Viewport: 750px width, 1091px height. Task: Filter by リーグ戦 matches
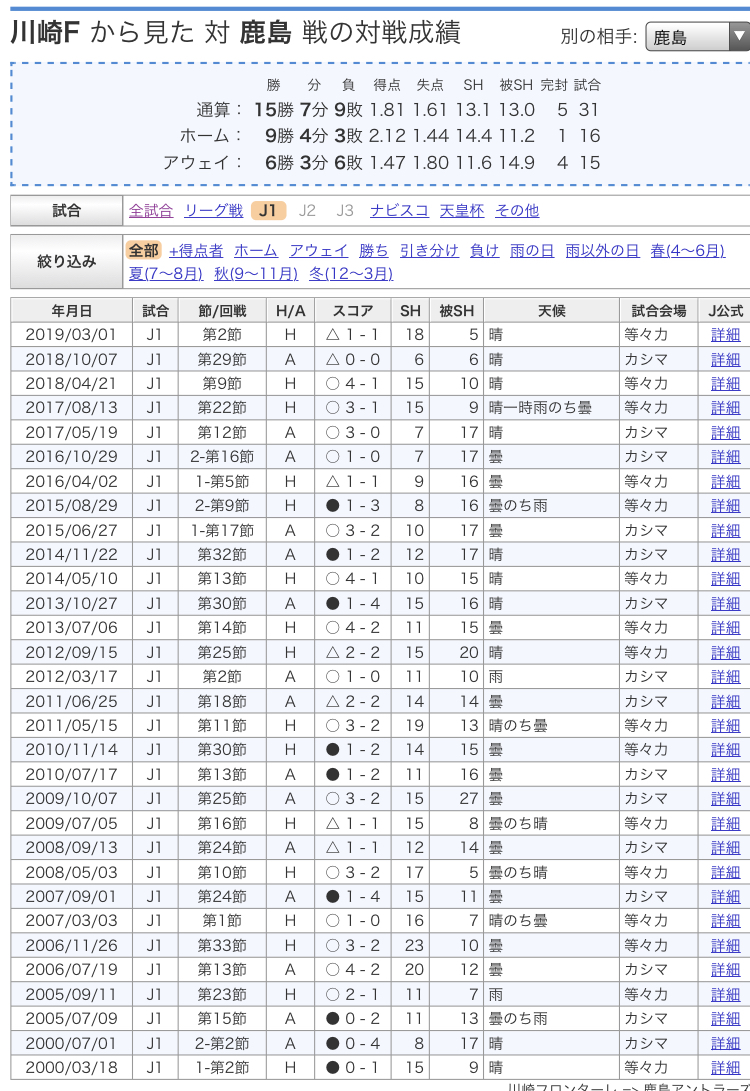214,211
